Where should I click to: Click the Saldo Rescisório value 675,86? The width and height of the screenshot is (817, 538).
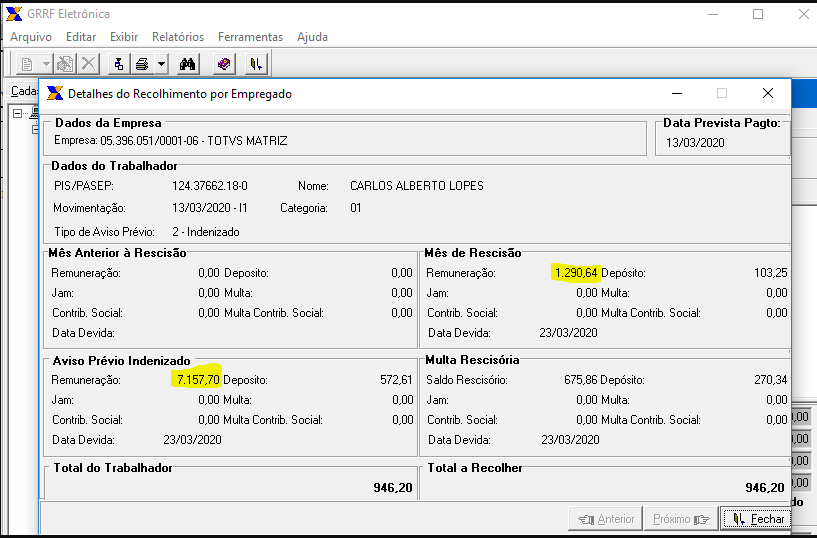coord(580,380)
